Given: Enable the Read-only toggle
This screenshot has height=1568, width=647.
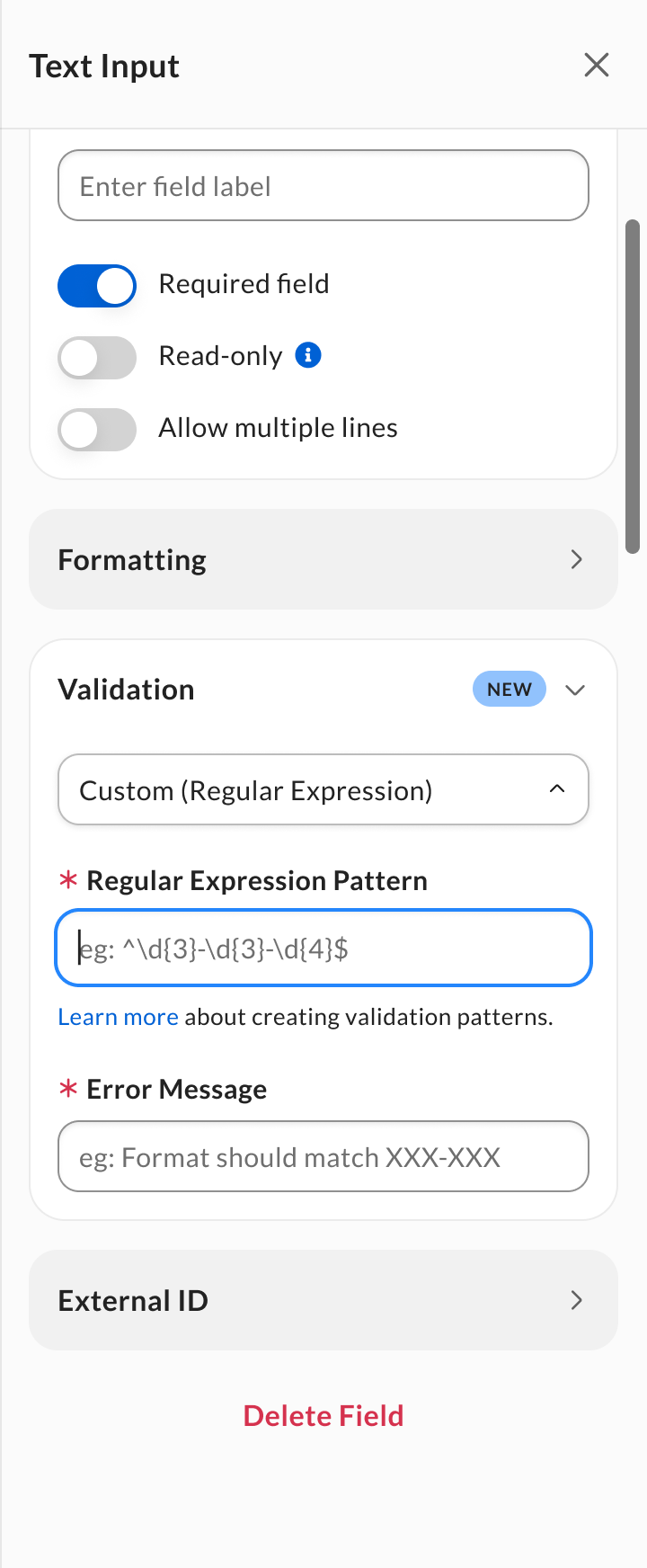Looking at the screenshot, I should tap(96, 357).
